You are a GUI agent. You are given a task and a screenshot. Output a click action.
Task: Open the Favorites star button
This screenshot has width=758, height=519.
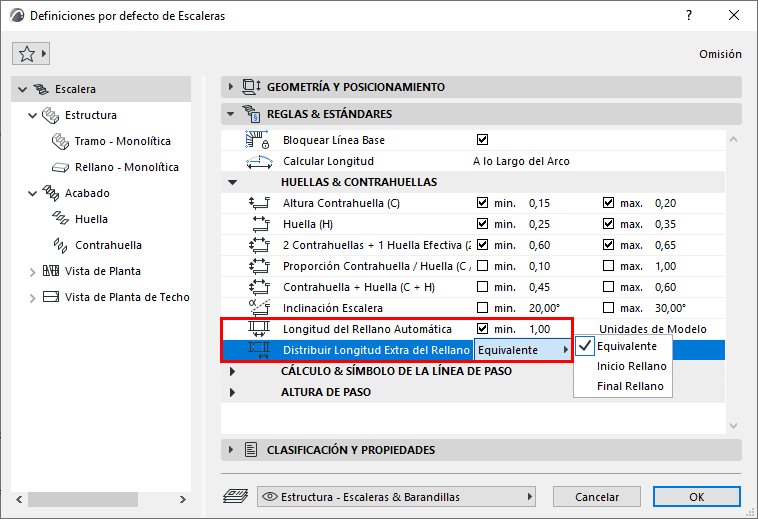coord(31,54)
